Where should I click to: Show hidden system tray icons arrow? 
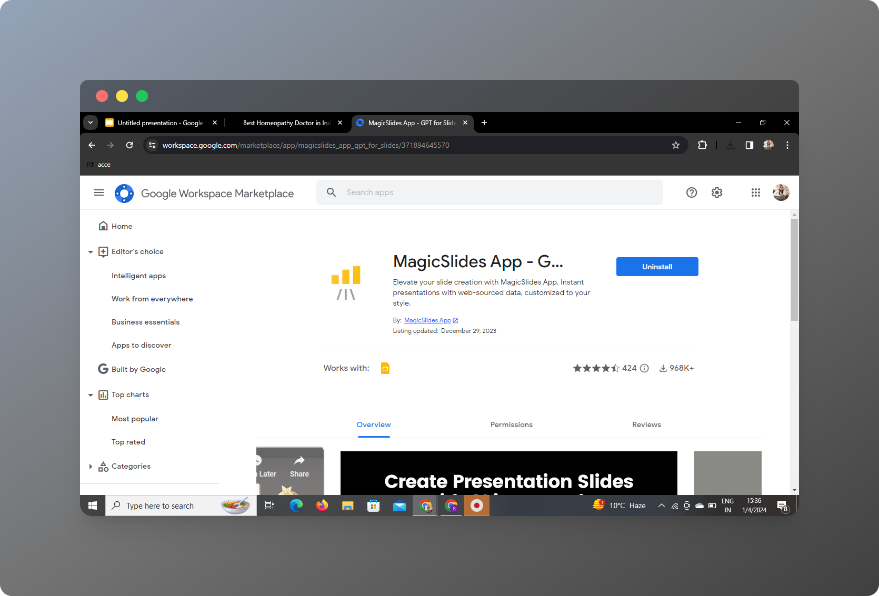click(661, 505)
